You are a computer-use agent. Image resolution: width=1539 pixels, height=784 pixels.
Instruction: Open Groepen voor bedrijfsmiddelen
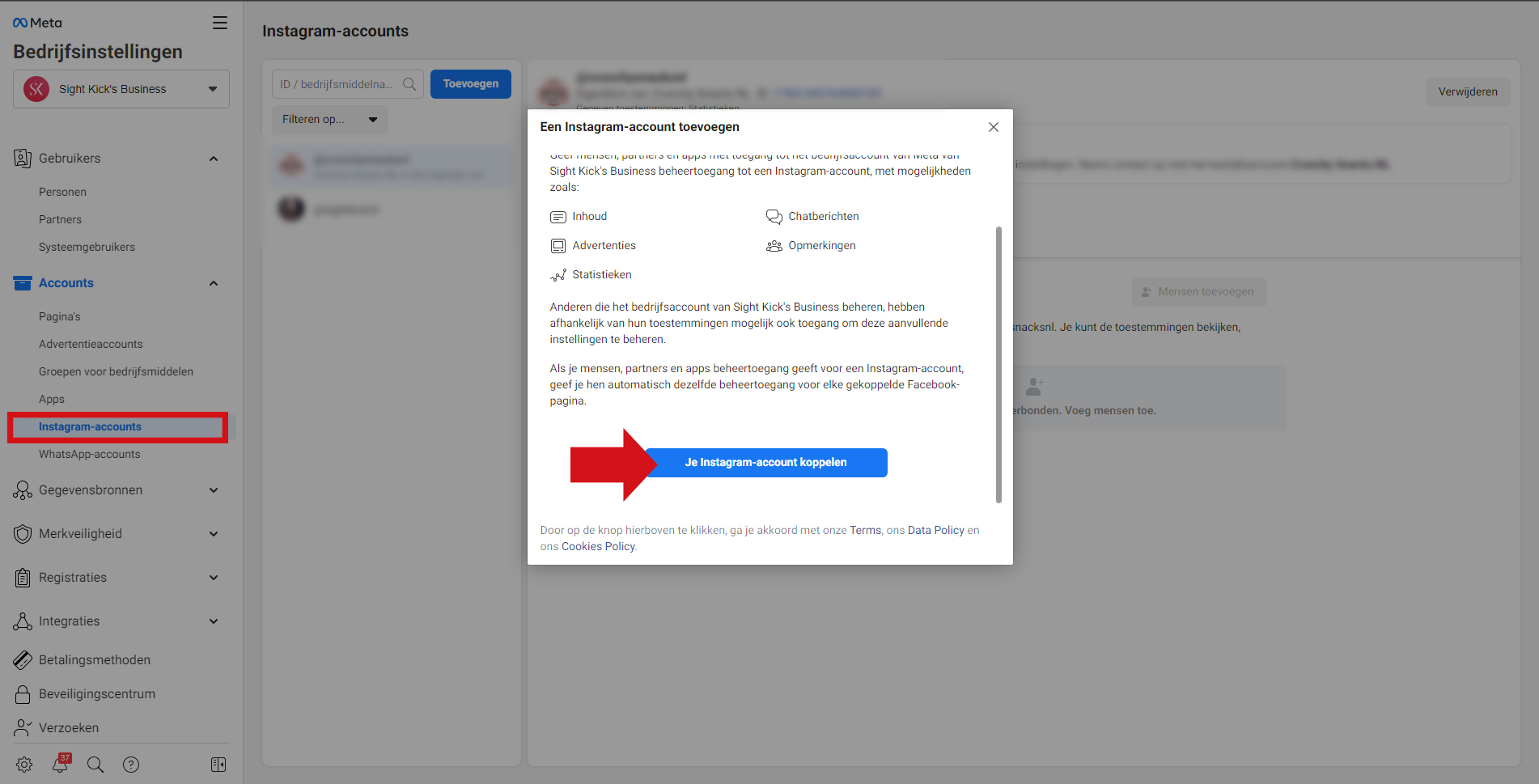pos(116,371)
